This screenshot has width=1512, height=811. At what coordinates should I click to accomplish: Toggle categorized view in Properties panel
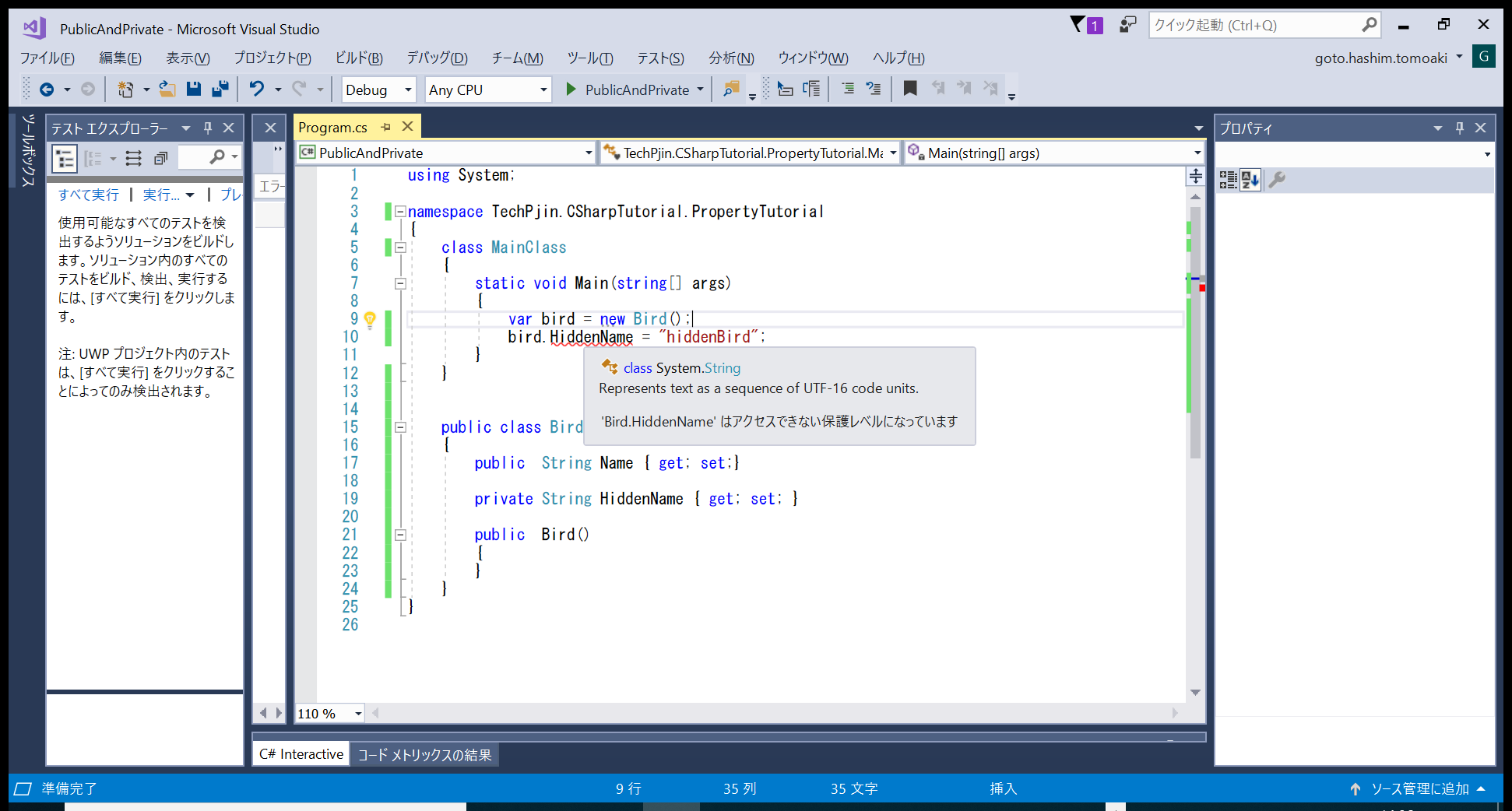(1228, 181)
